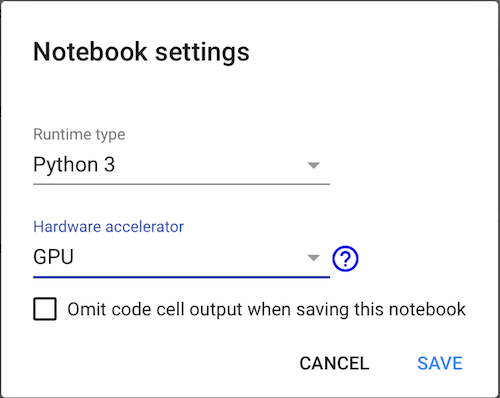This screenshot has height=398, width=500.
Task: Click the blue SAVE text button
Action: (440, 363)
